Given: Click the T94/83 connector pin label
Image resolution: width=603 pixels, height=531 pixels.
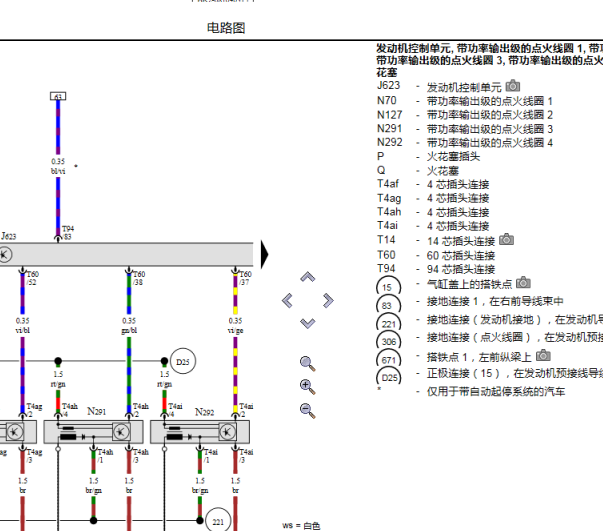Looking at the screenshot, I should 68,233.
